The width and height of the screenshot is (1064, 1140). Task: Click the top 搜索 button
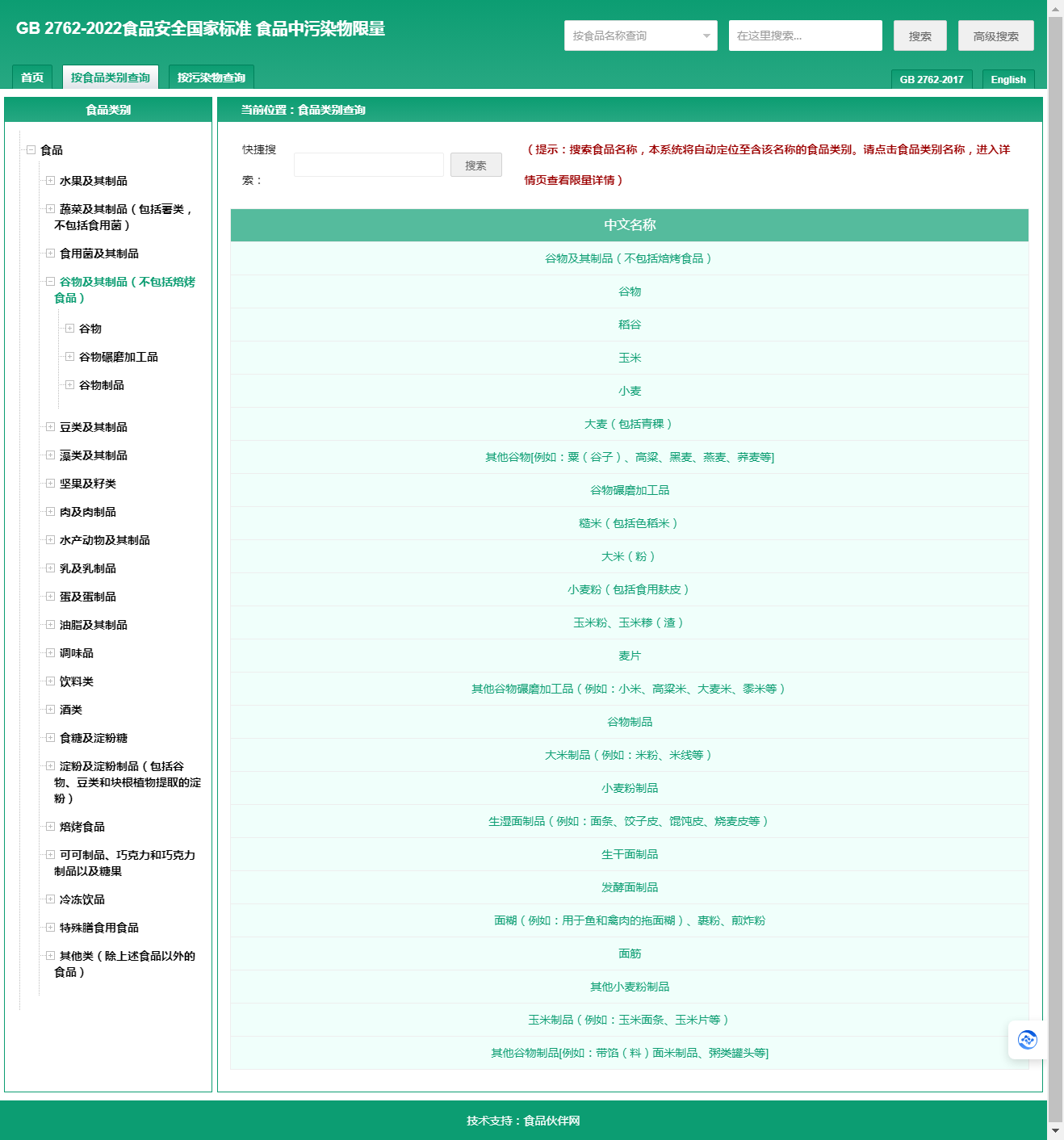coord(920,36)
